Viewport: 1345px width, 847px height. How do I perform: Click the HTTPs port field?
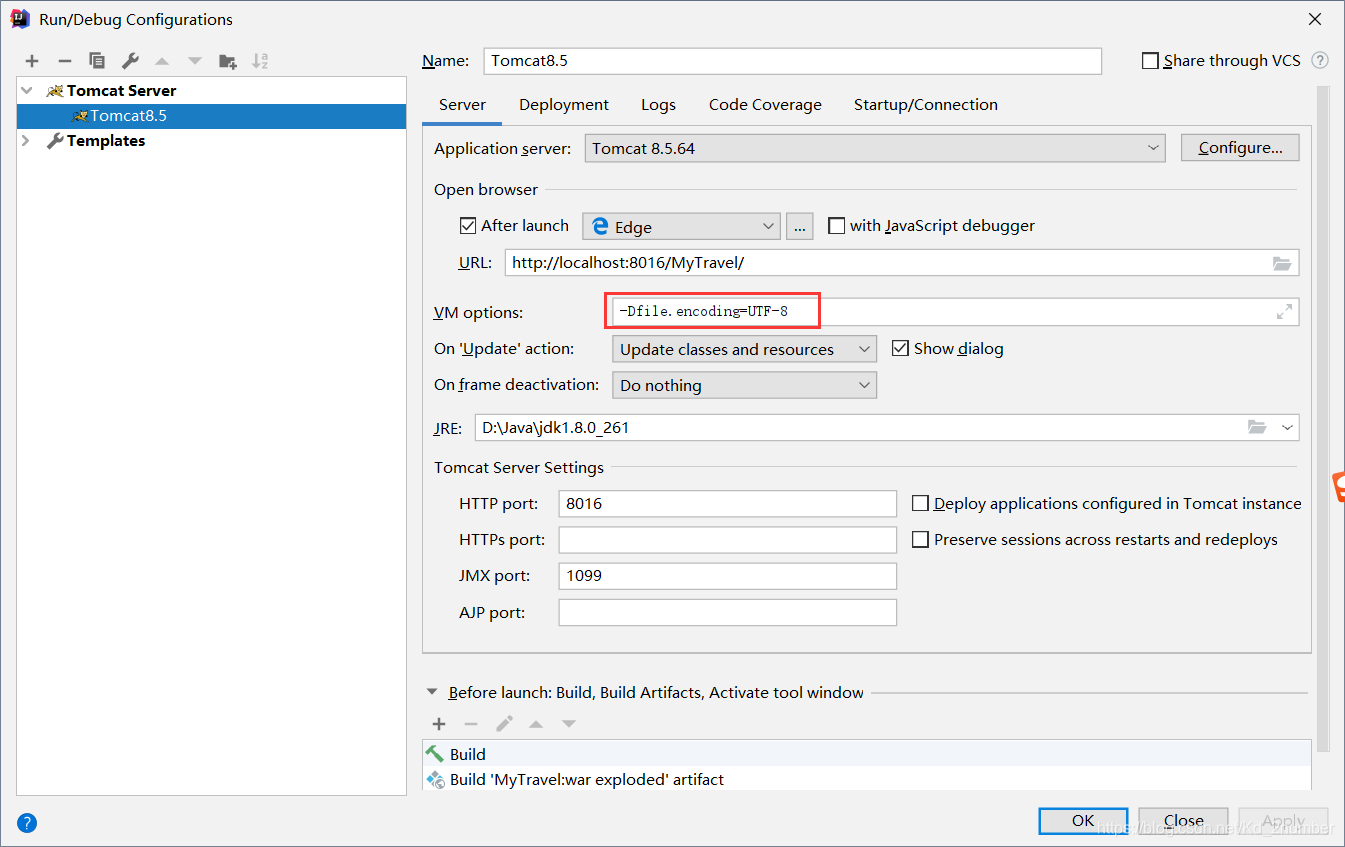coord(728,540)
